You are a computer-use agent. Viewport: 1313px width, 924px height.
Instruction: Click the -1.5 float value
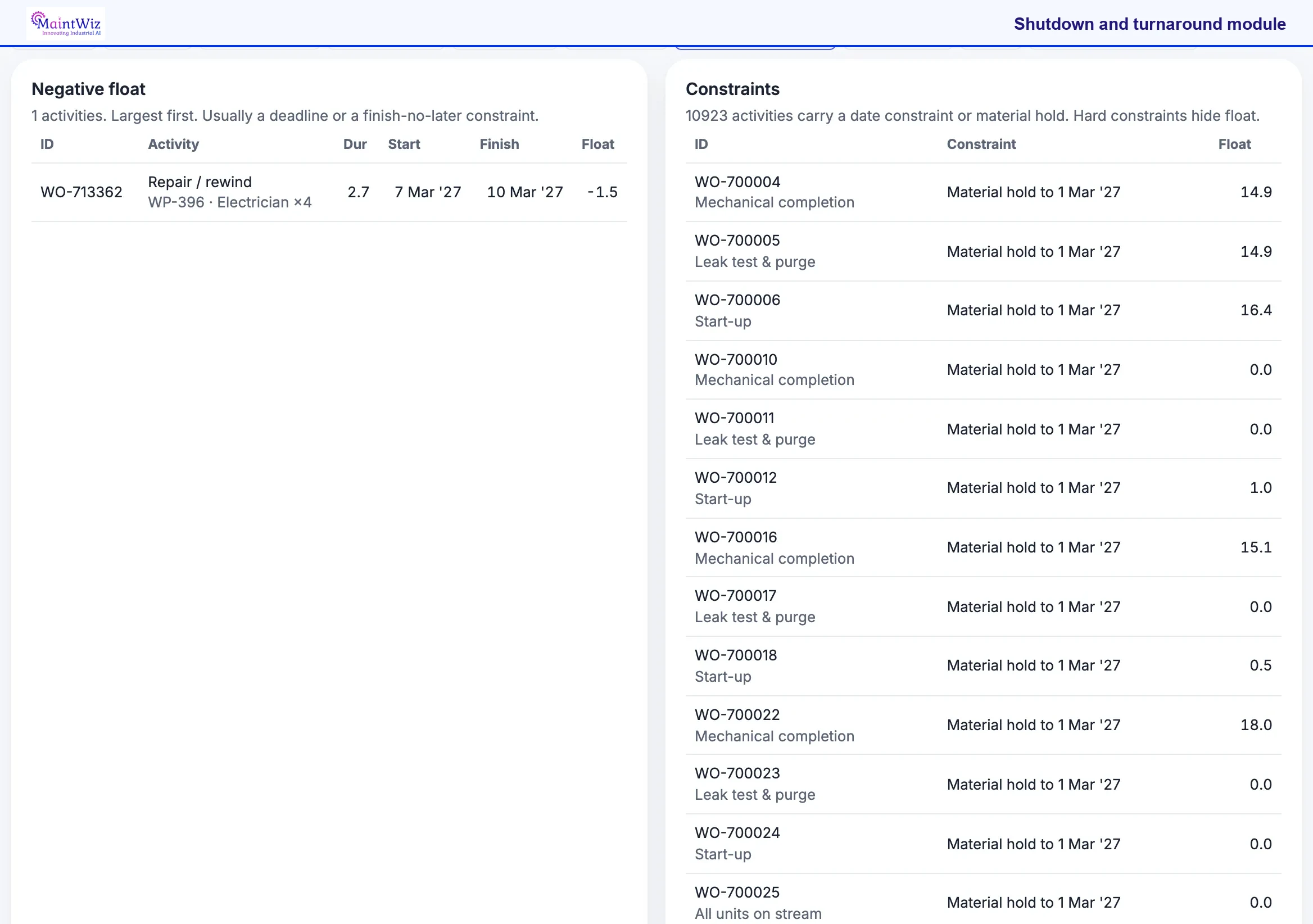(602, 192)
